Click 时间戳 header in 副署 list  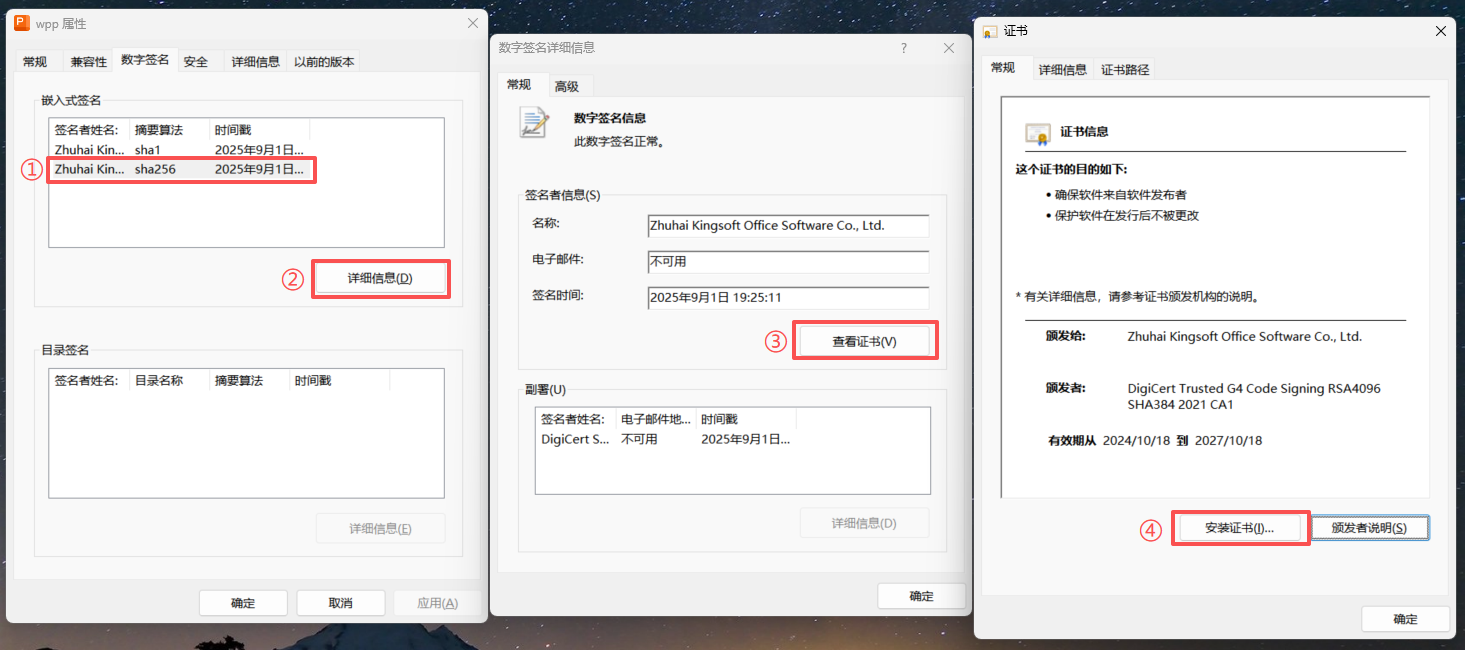[x=745, y=419]
